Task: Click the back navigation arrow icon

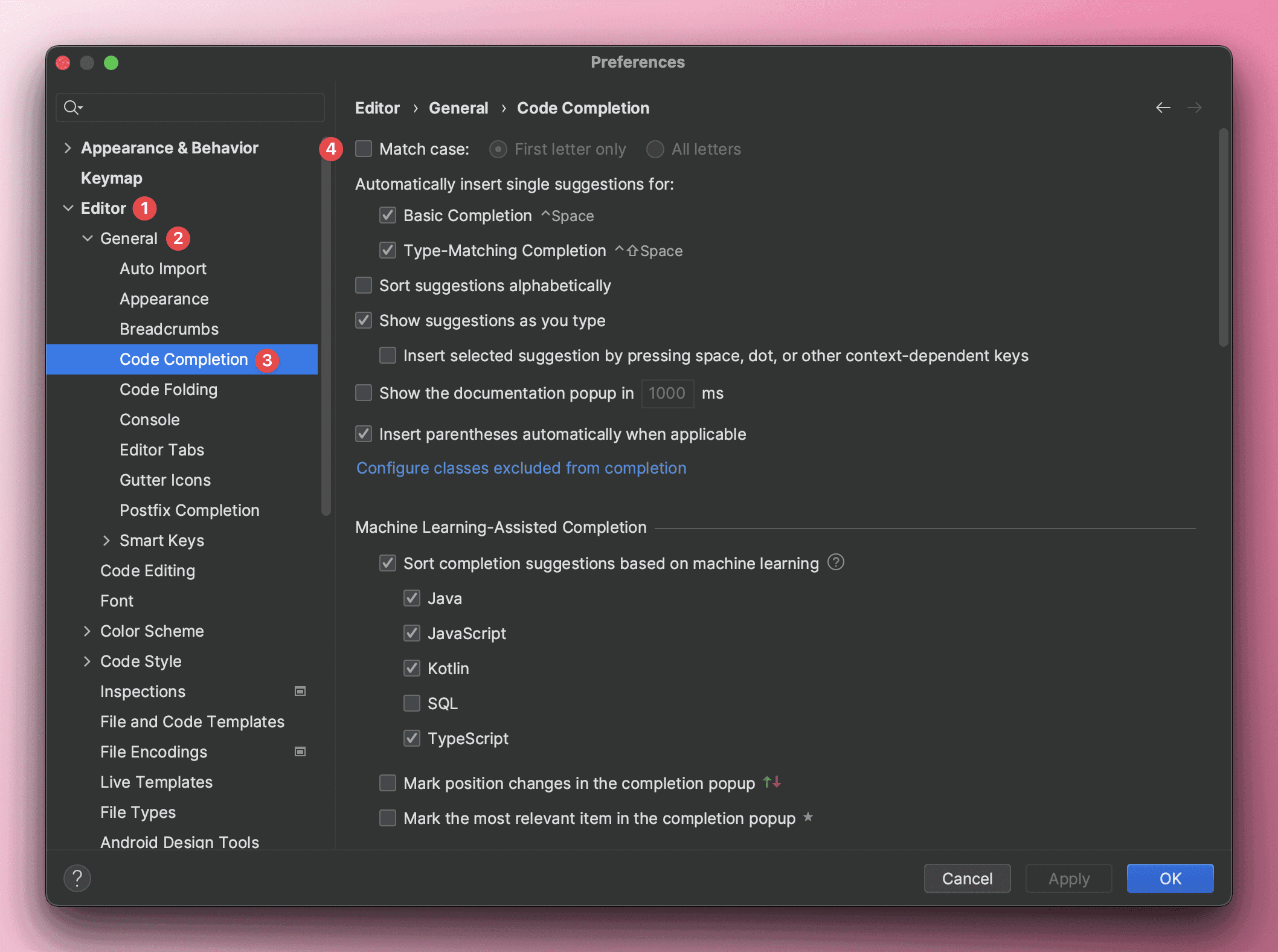Action: 1163,108
